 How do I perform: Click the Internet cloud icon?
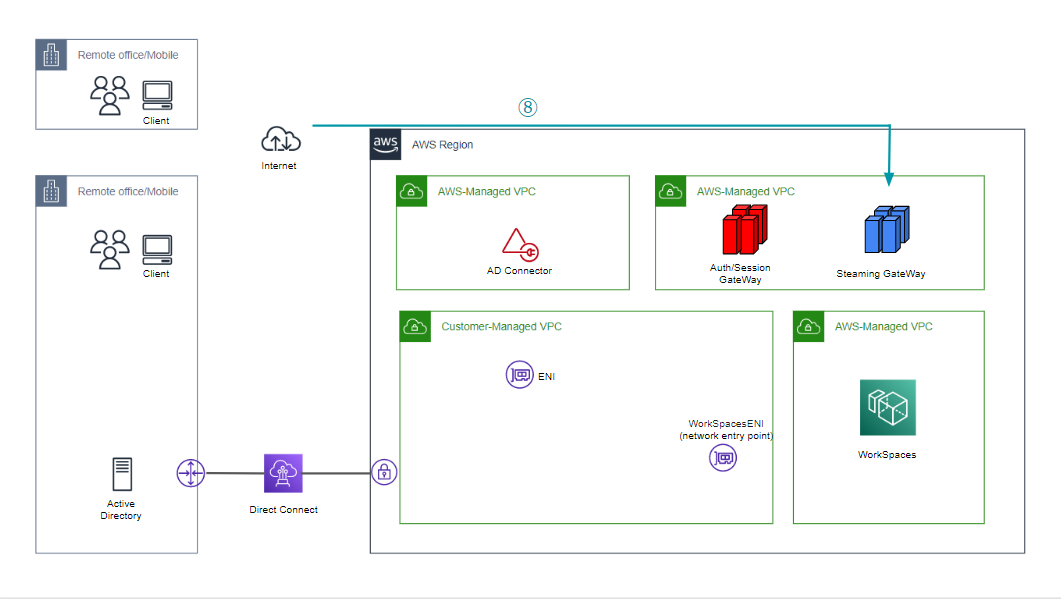pos(281,139)
